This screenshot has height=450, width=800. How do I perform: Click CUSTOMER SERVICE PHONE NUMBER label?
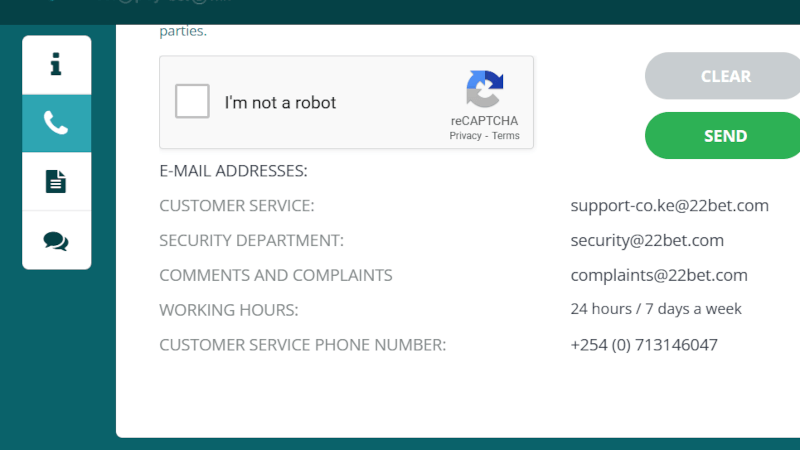coord(303,345)
